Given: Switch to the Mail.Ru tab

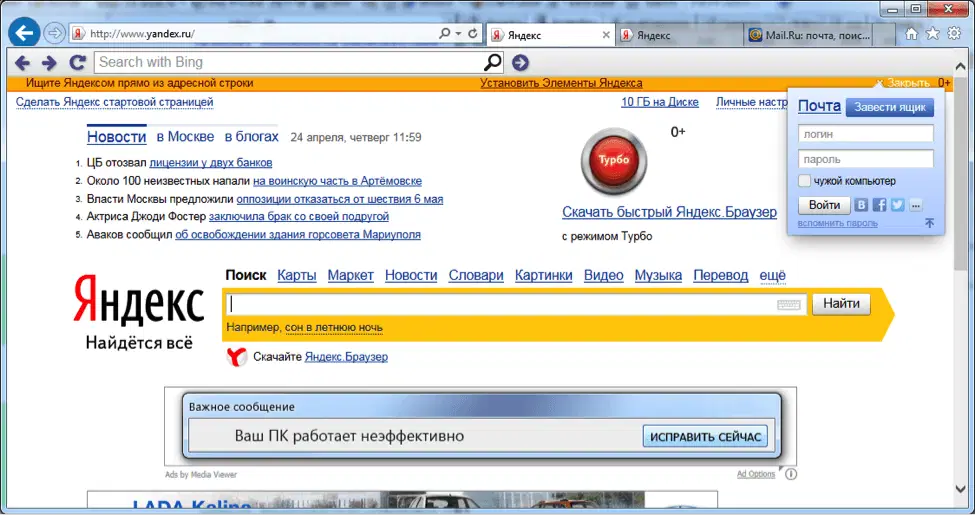Looking at the screenshot, I should [808, 35].
